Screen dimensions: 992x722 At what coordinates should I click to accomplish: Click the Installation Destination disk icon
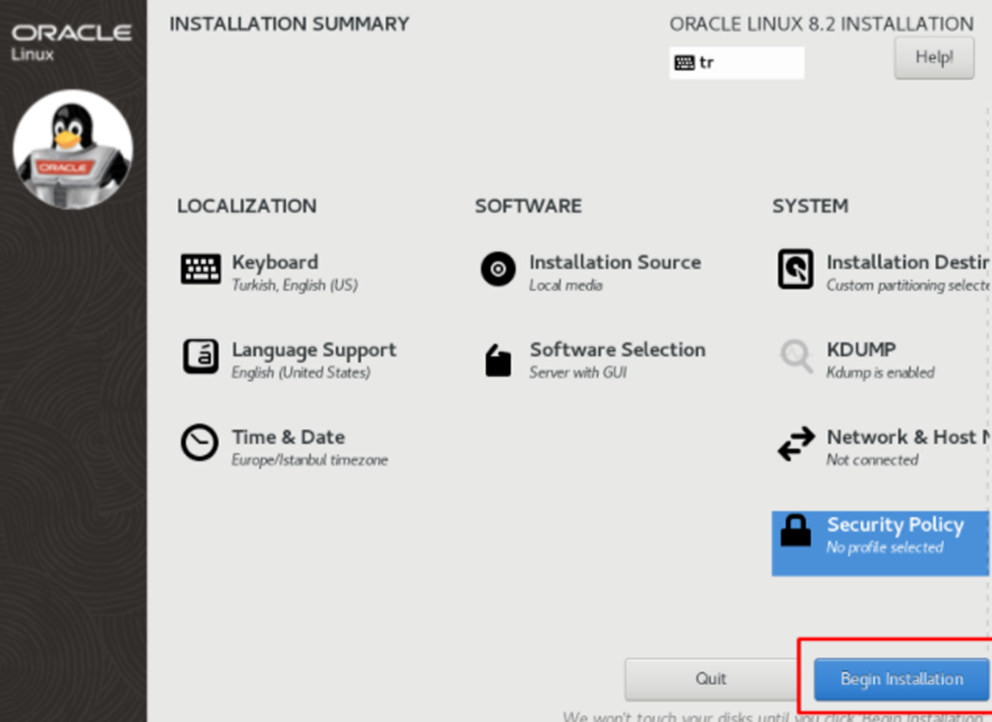[795, 269]
